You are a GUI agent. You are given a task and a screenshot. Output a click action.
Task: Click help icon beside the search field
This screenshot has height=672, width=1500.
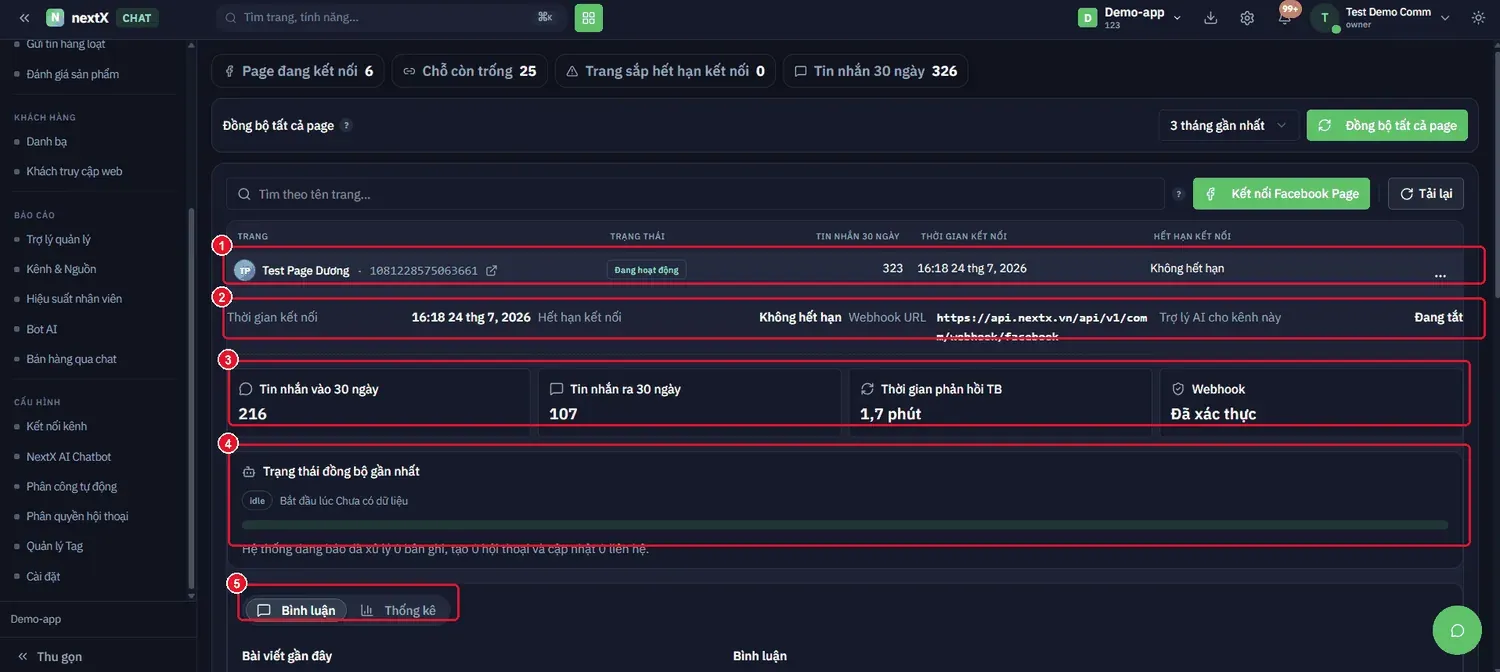pos(1179,194)
